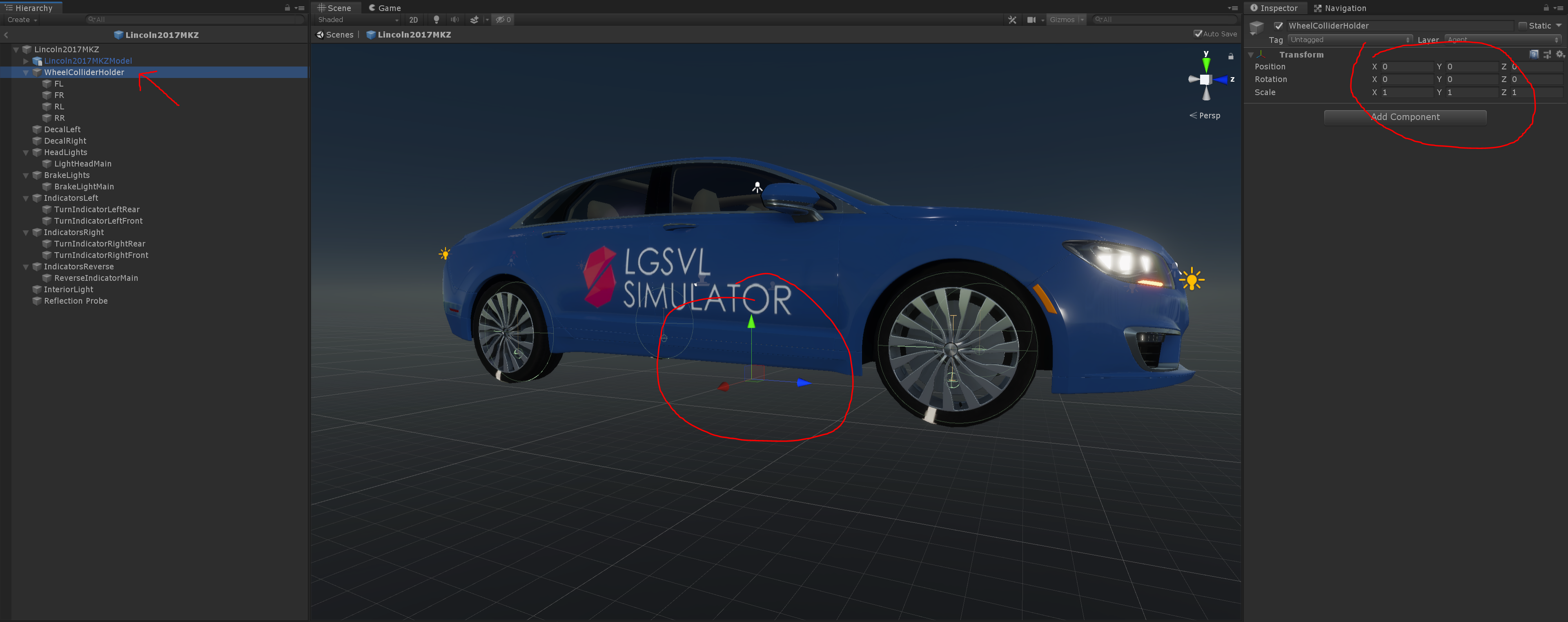The height and width of the screenshot is (622, 1568).
Task: Click front headlight sun gizmo in scene
Action: pyautogui.click(x=1192, y=279)
